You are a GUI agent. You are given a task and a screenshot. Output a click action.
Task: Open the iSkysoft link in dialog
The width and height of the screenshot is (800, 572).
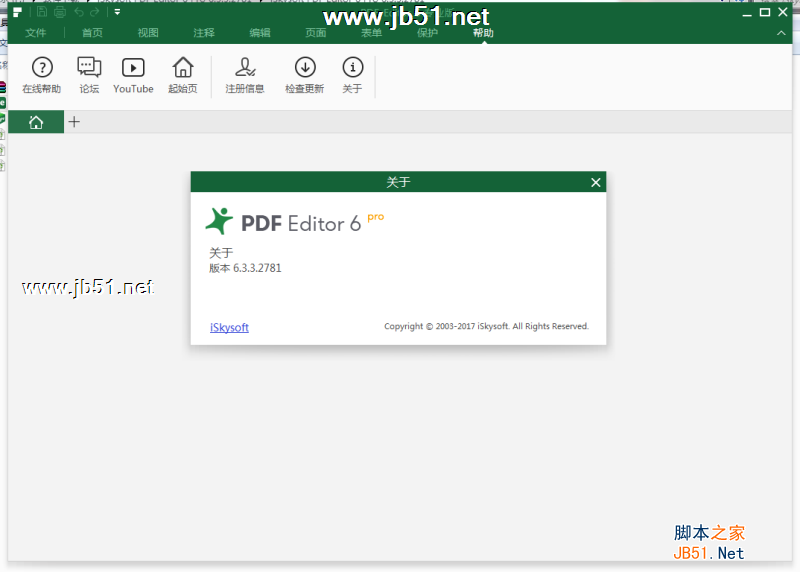230,327
